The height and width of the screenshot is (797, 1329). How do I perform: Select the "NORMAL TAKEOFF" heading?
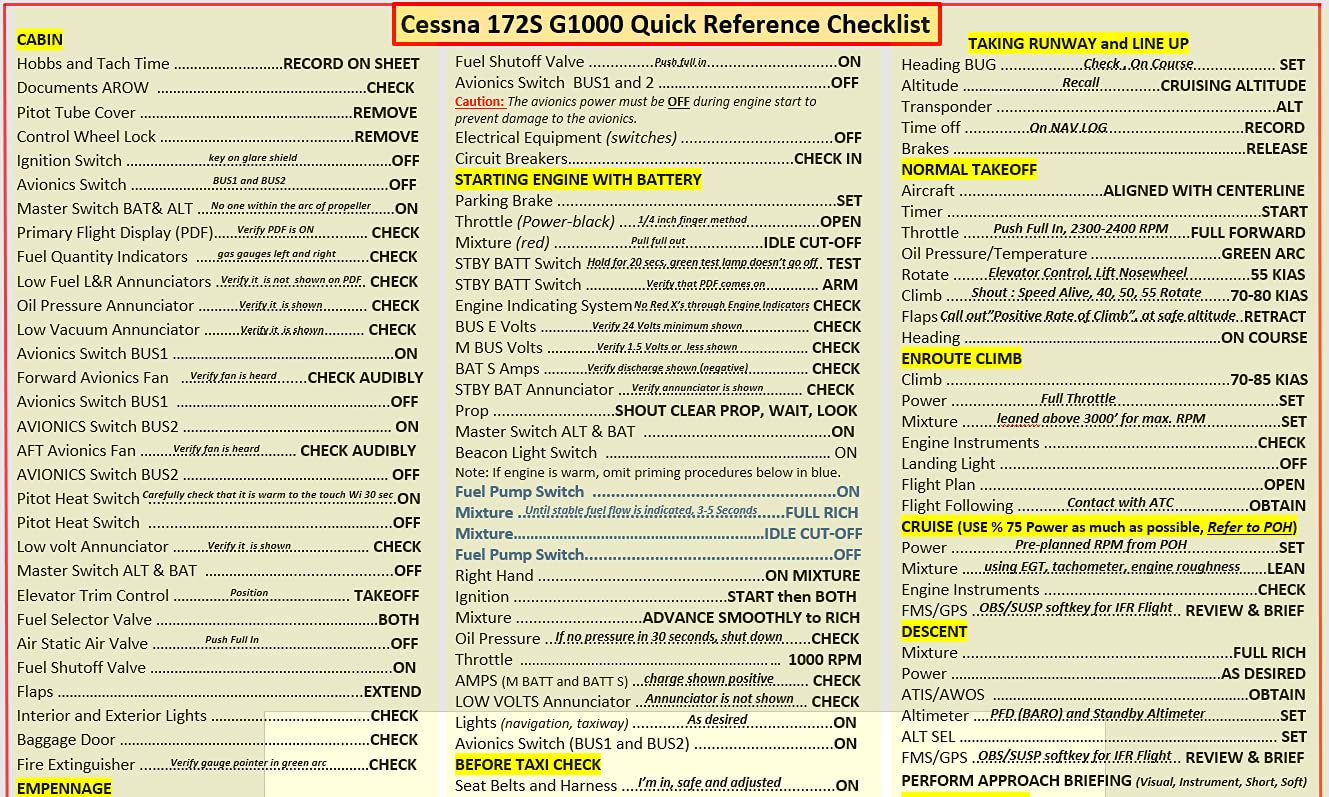(x=969, y=170)
